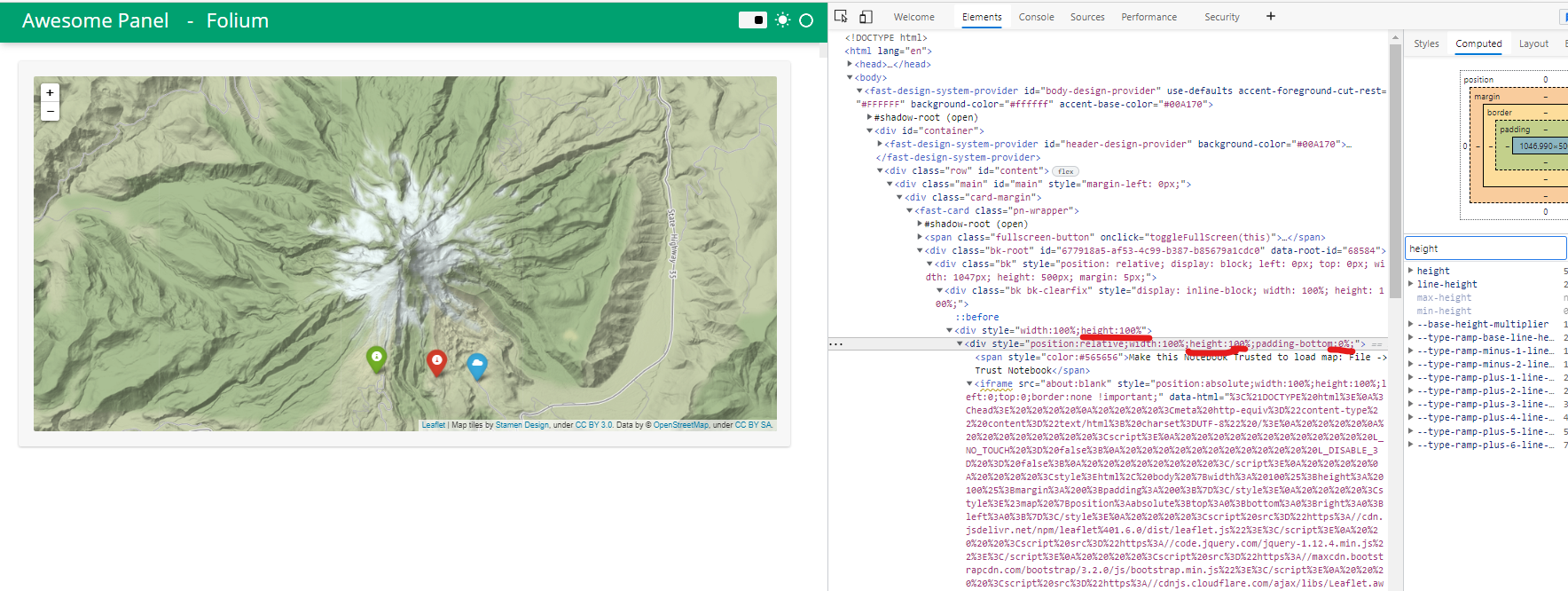Open the Stamen Design link

pyautogui.click(x=522, y=425)
